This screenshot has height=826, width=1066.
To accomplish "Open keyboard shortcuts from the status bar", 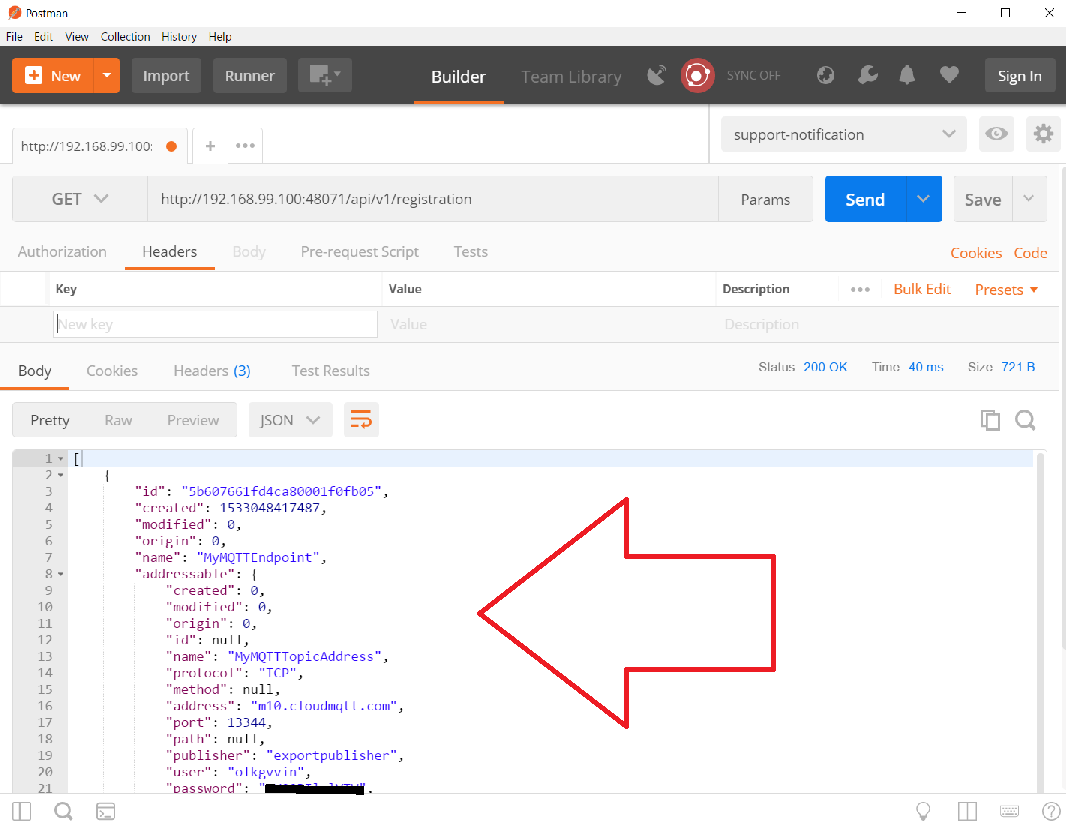I will point(1009,811).
